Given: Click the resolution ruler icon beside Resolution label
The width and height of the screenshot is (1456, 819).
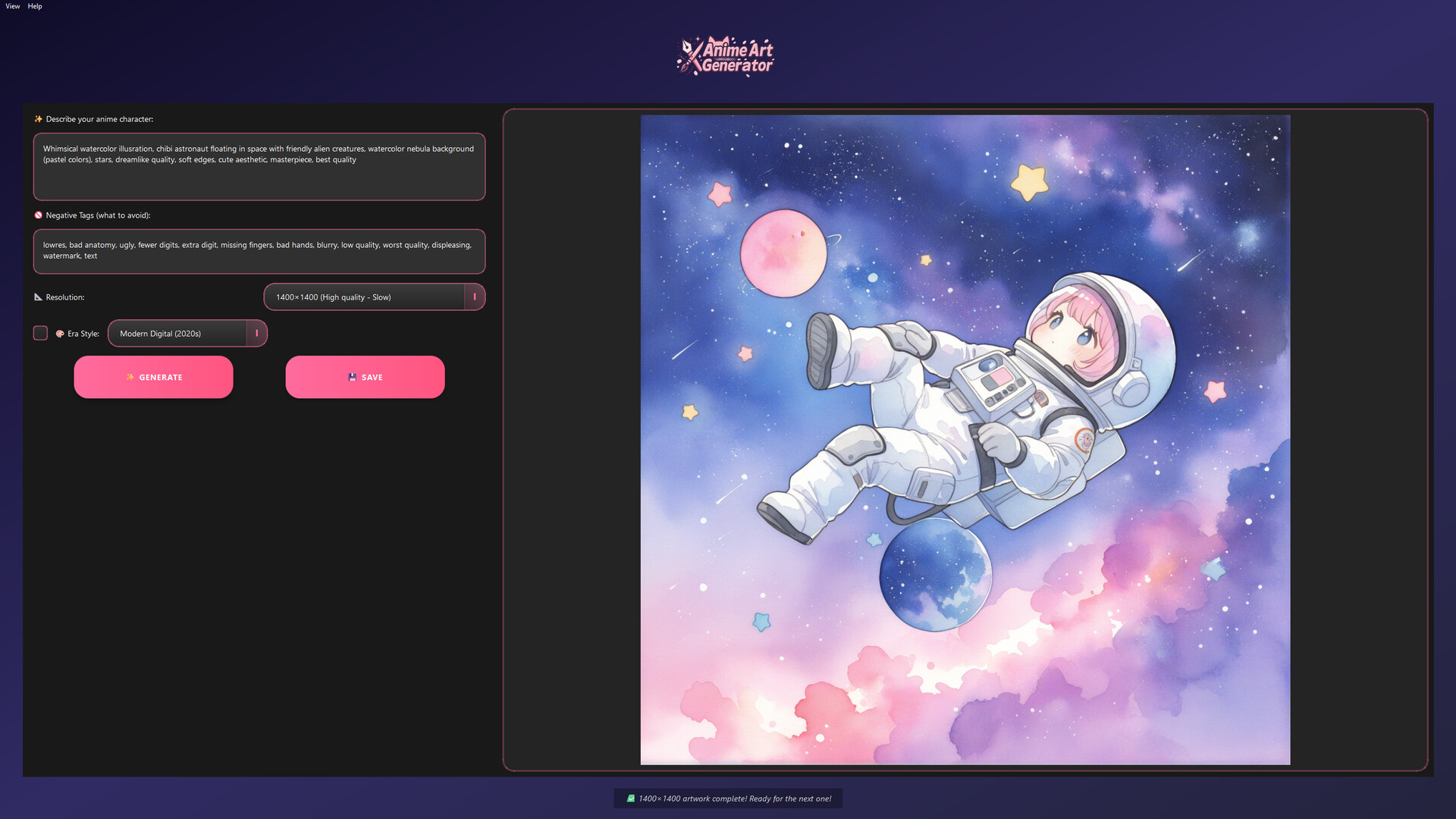Looking at the screenshot, I should (x=38, y=297).
